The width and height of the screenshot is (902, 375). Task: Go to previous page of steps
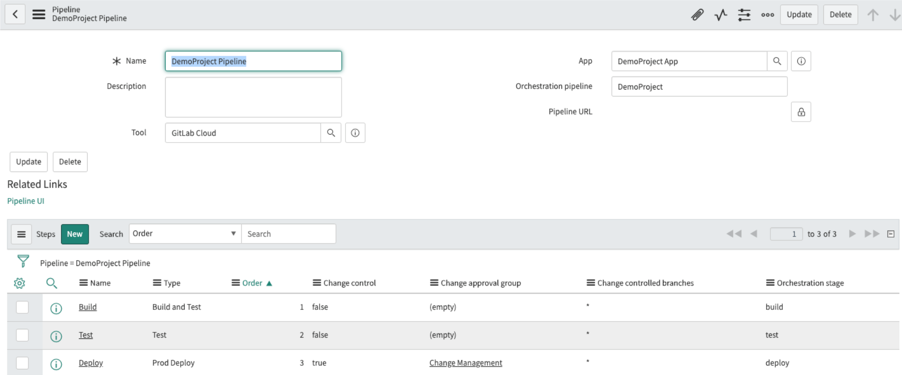(754, 234)
